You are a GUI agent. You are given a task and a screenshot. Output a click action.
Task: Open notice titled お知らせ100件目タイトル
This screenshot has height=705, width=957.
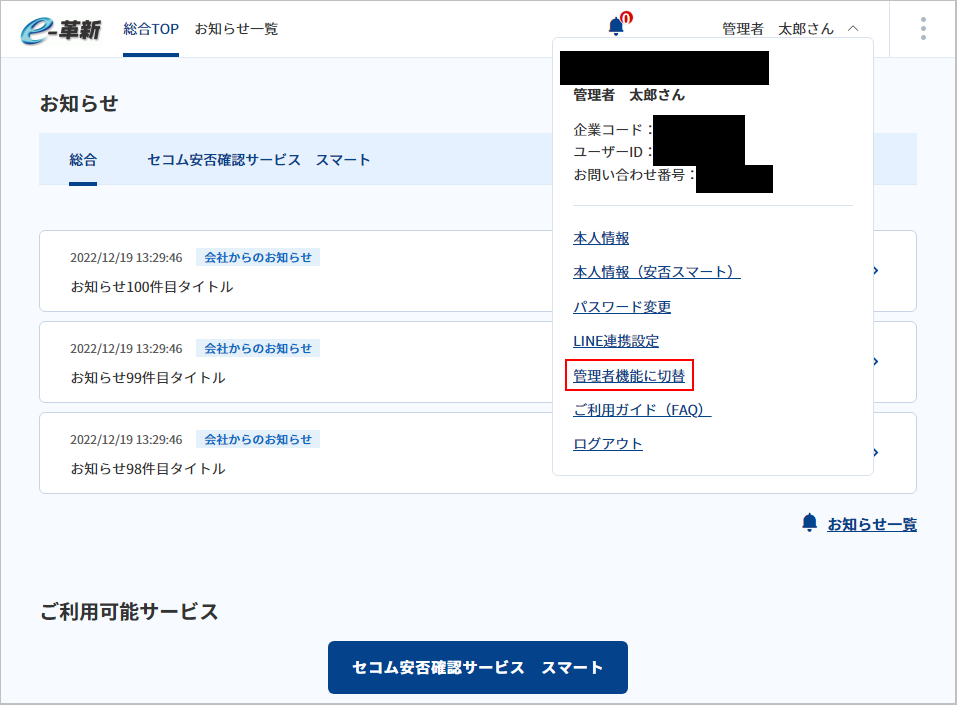152,287
